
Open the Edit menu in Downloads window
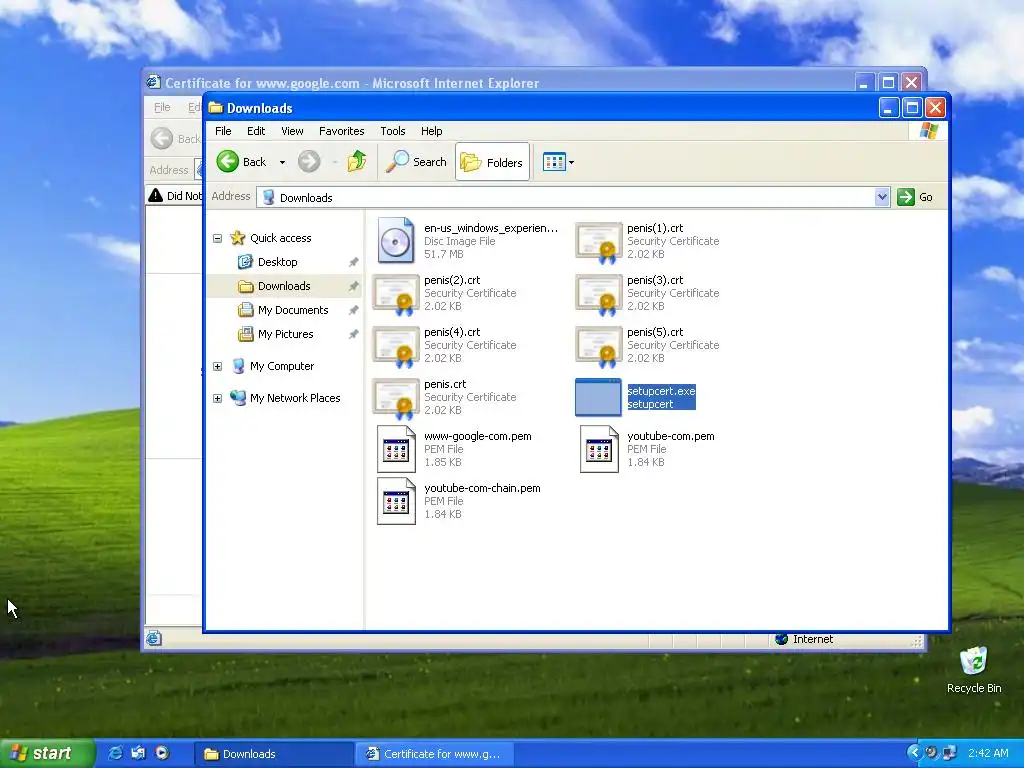pos(256,131)
